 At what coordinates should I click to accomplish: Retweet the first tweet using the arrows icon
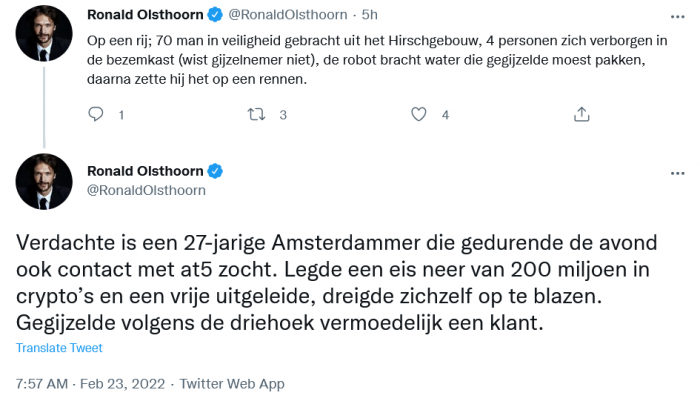pyautogui.click(x=256, y=115)
